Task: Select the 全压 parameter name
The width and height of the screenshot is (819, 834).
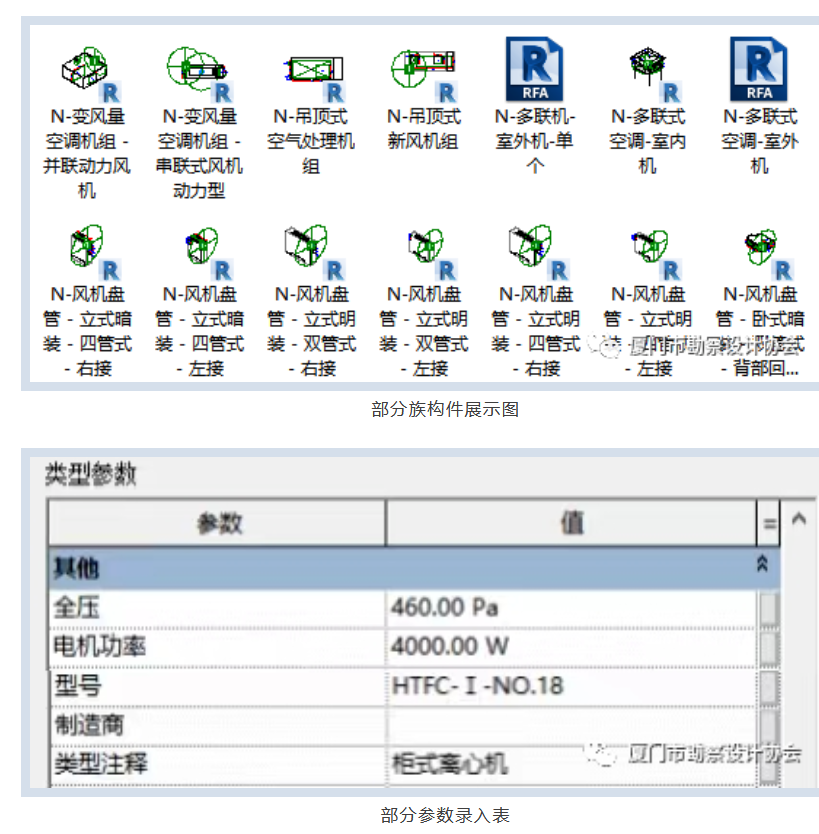Action: pos(76,607)
